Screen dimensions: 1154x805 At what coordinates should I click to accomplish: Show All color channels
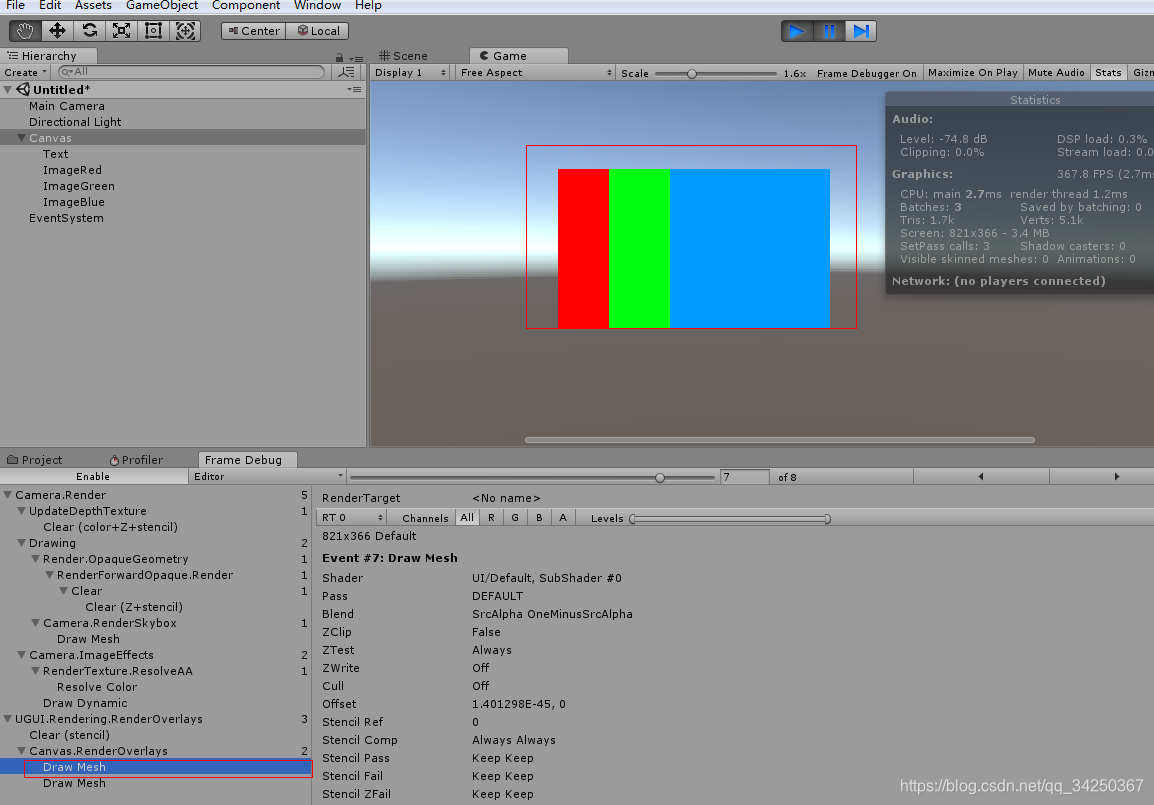(467, 518)
